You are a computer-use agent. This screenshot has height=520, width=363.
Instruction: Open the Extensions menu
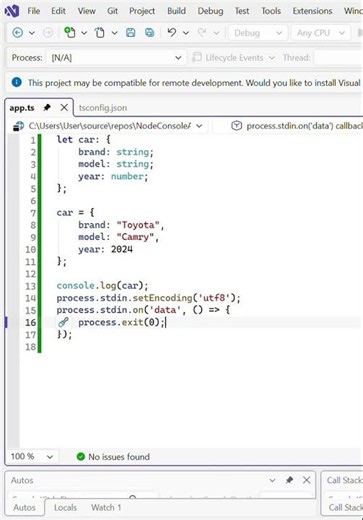point(312,11)
